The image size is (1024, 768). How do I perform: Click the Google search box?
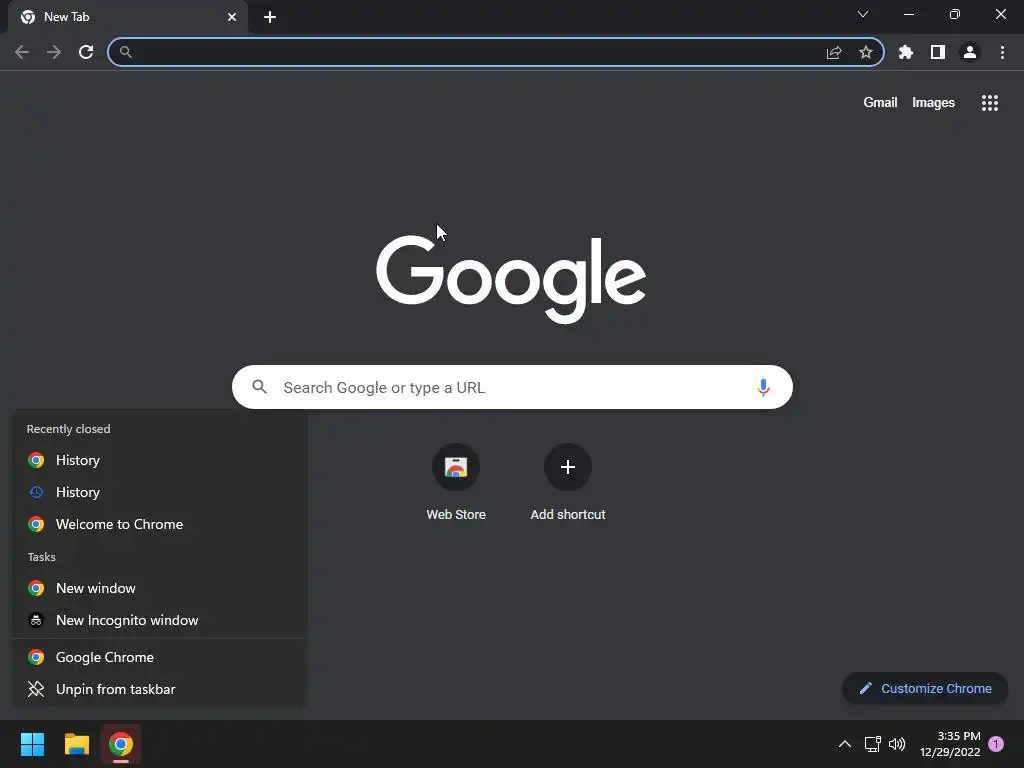[512, 387]
